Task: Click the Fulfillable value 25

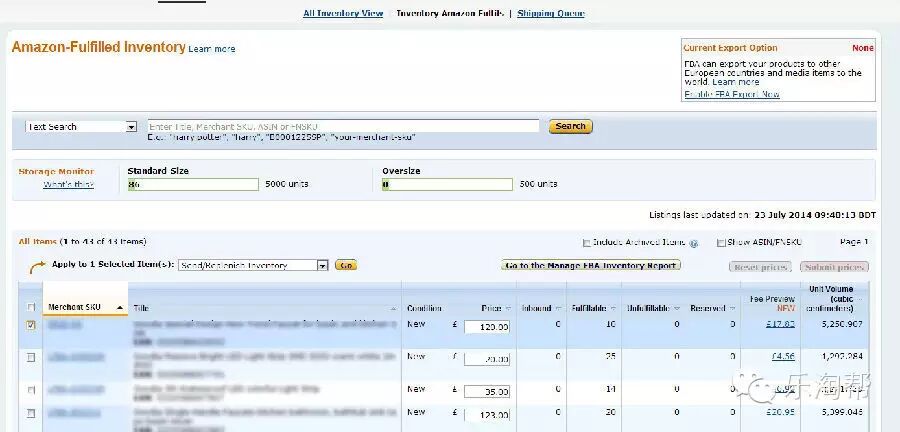Action: point(610,357)
